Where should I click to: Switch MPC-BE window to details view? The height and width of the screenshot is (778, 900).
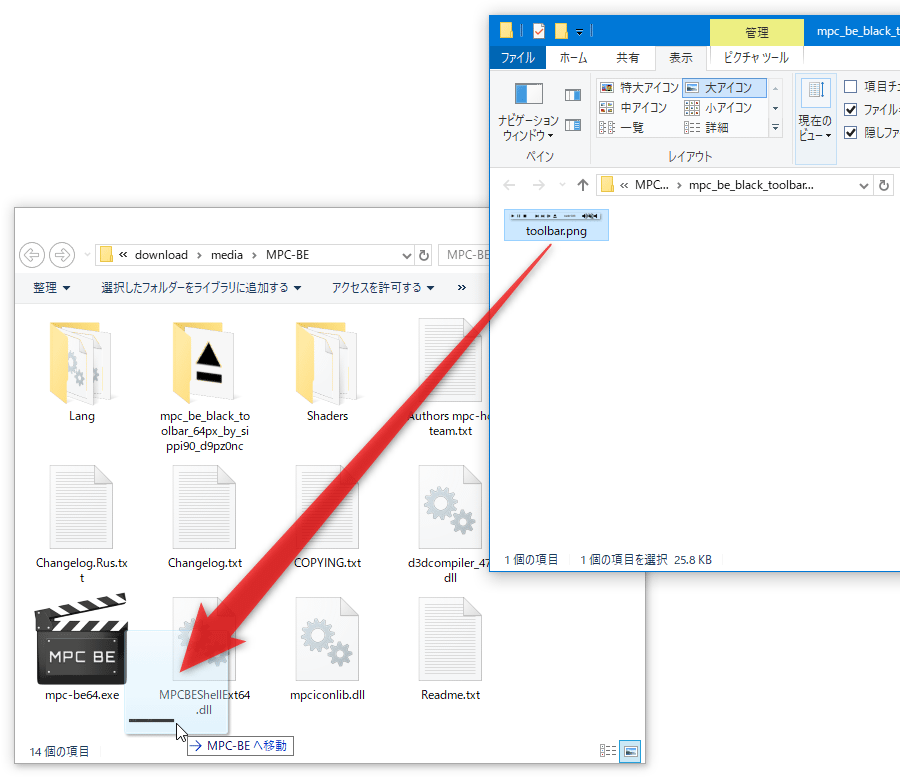(608, 751)
